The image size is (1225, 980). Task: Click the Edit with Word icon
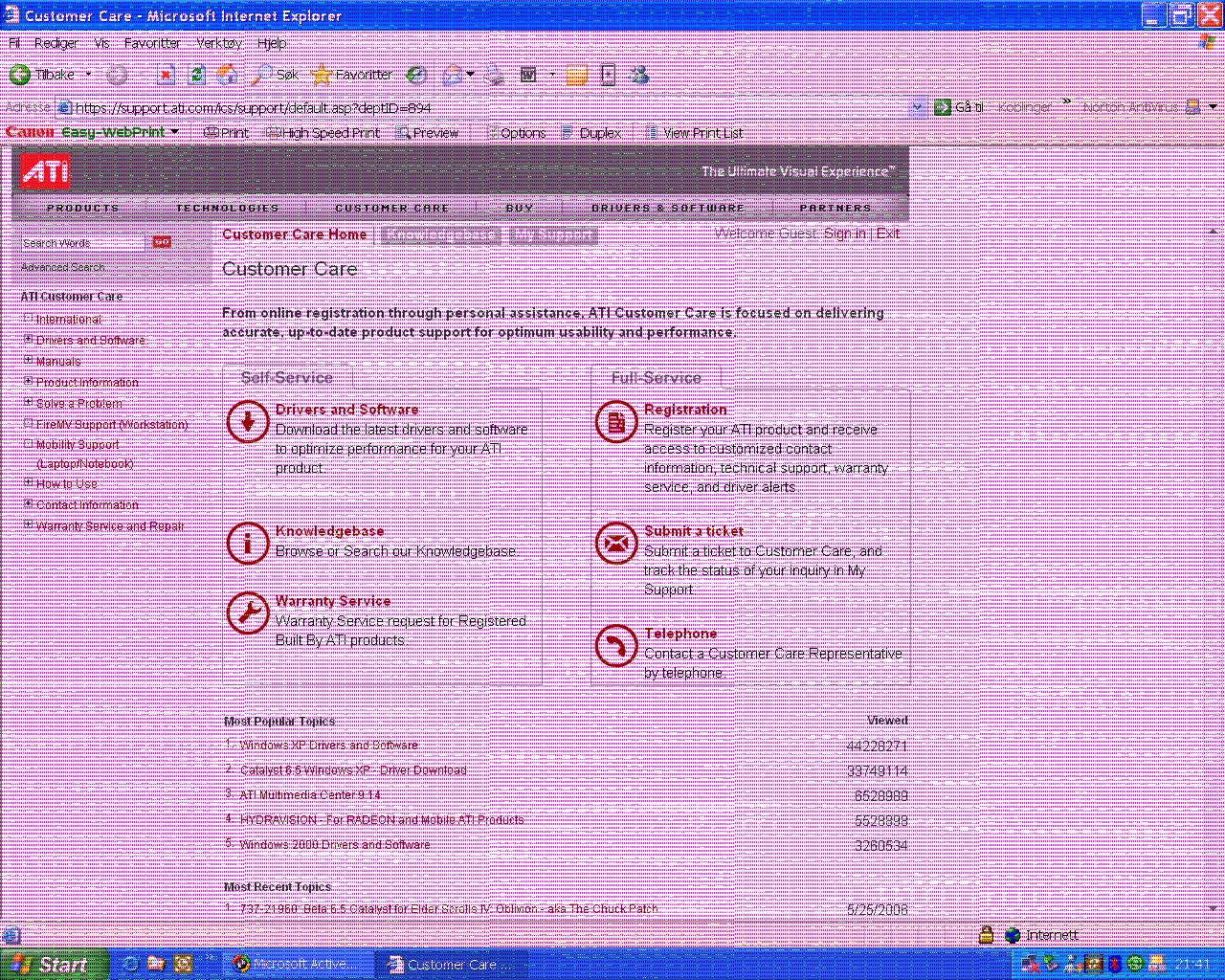click(528, 75)
